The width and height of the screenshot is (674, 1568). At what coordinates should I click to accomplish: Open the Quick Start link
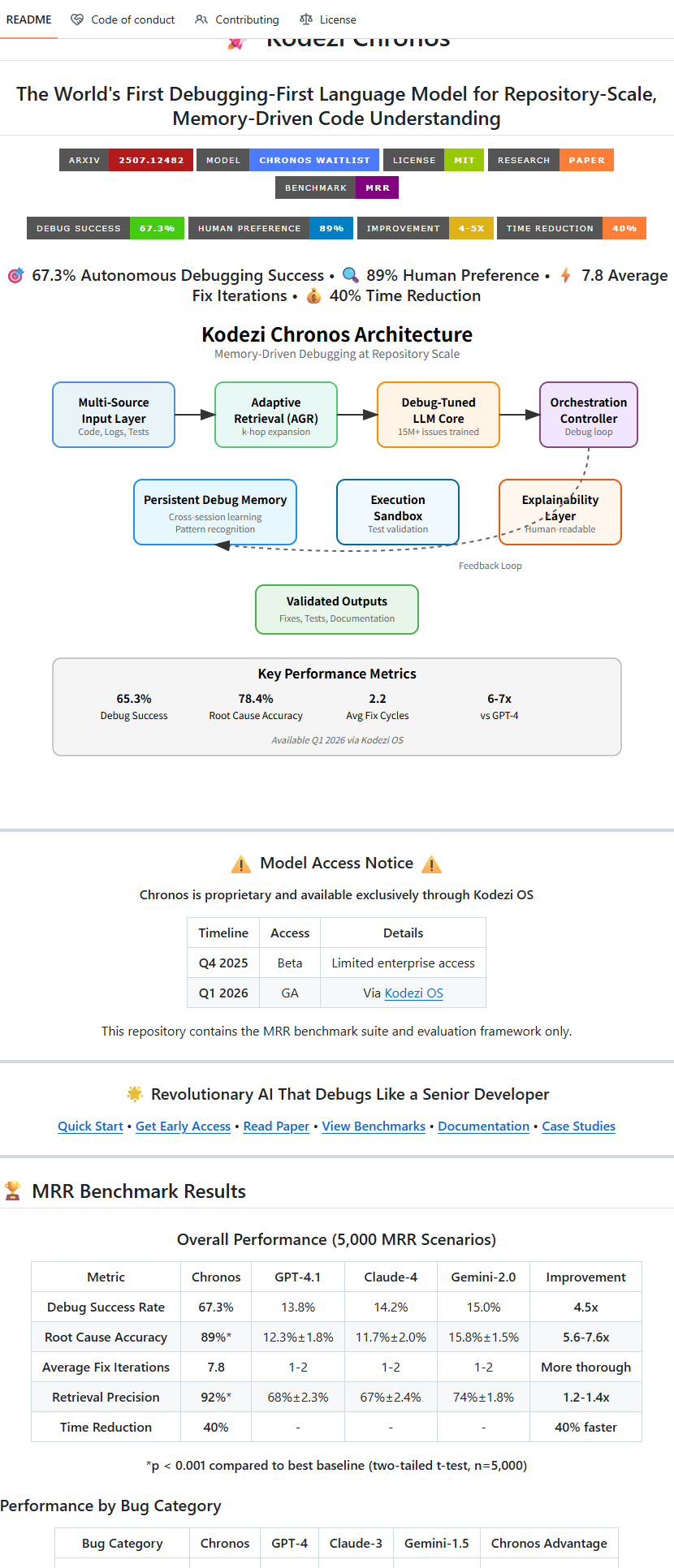pyautogui.click(x=90, y=1126)
